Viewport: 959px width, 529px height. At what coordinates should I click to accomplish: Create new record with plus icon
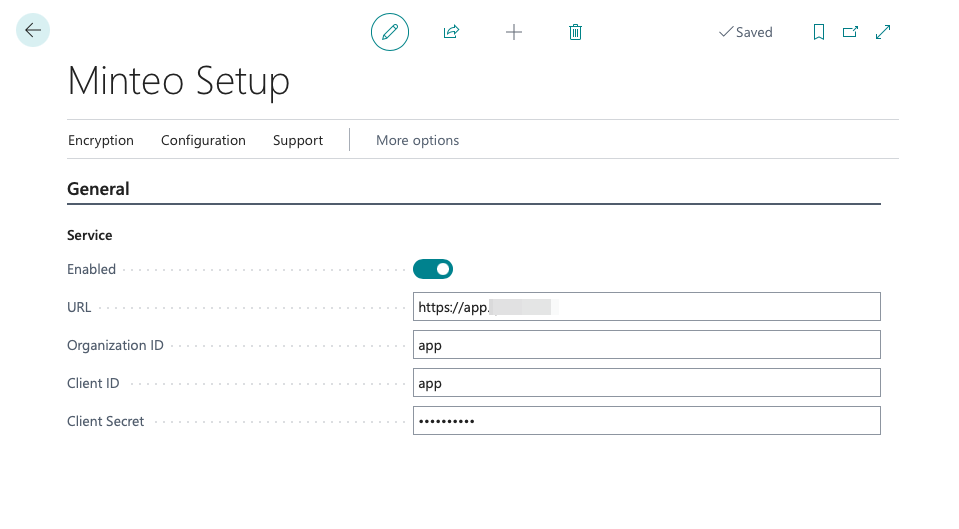[514, 32]
